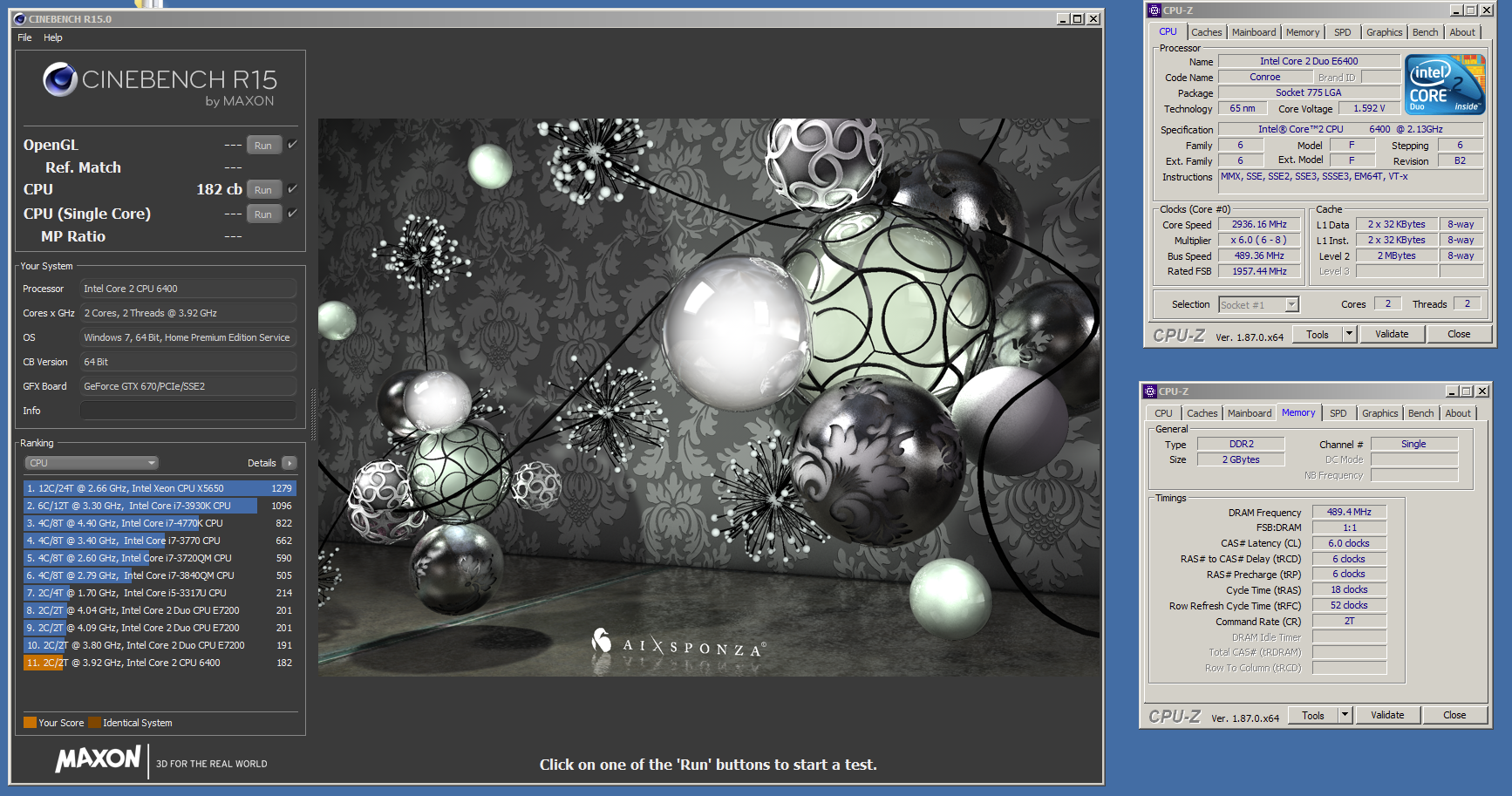
Task: Switch to Caches tab in upper CPU-Z
Action: 1207,32
